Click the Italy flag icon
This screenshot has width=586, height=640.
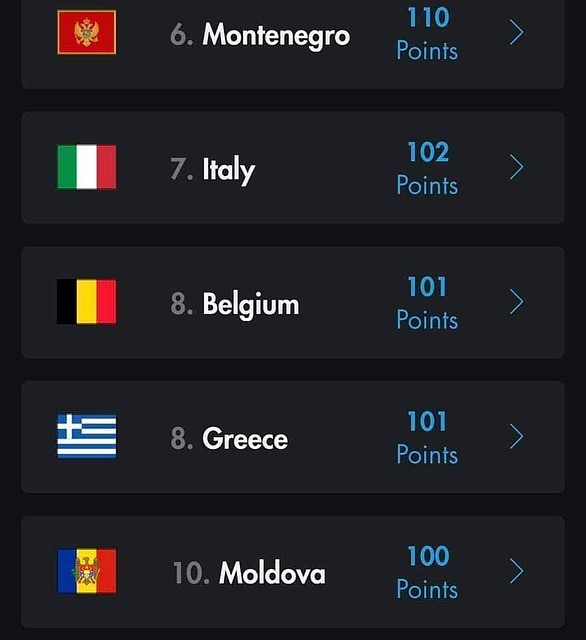87,167
